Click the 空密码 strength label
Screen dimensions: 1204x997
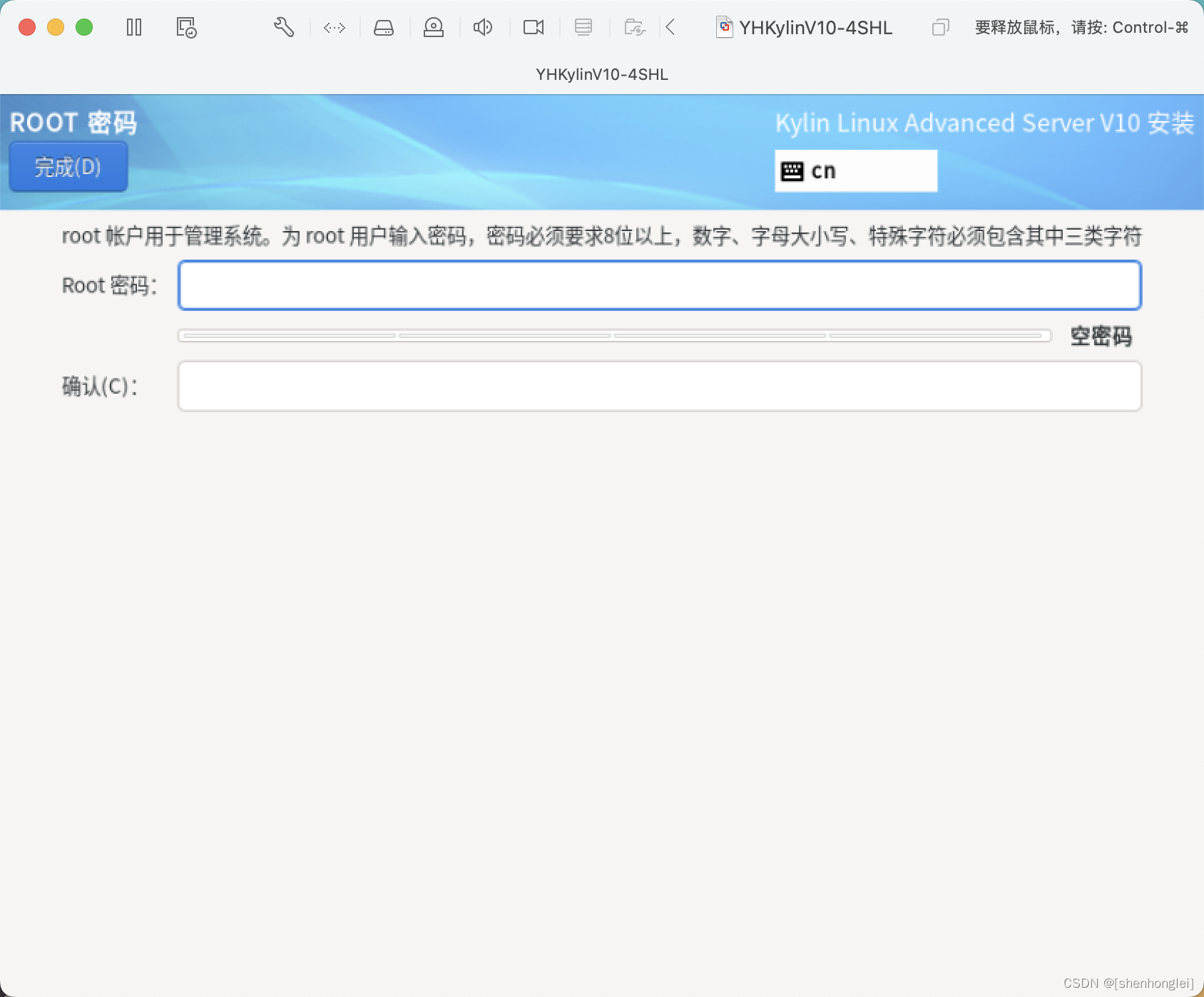(1101, 336)
